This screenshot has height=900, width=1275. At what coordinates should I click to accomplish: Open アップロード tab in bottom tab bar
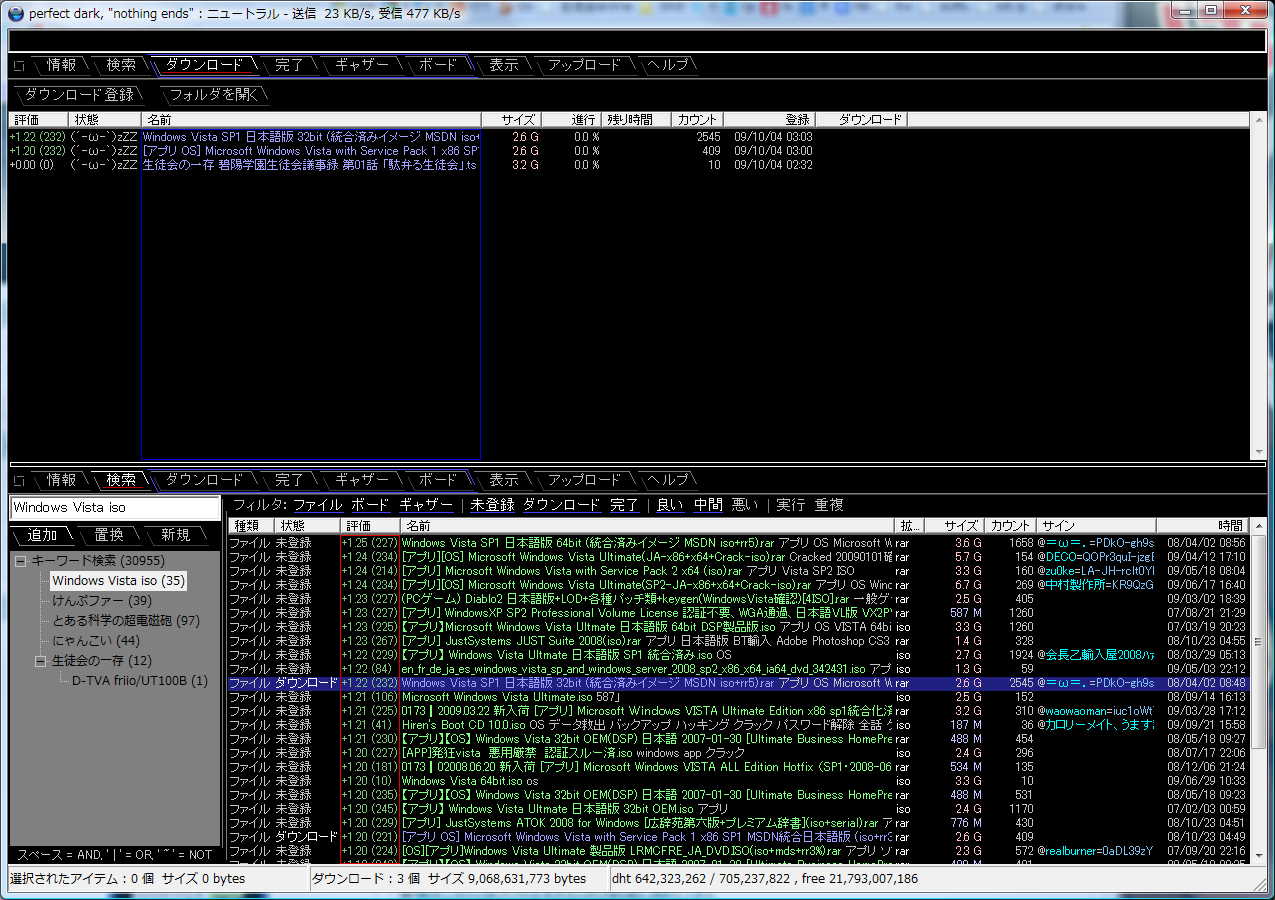point(585,480)
